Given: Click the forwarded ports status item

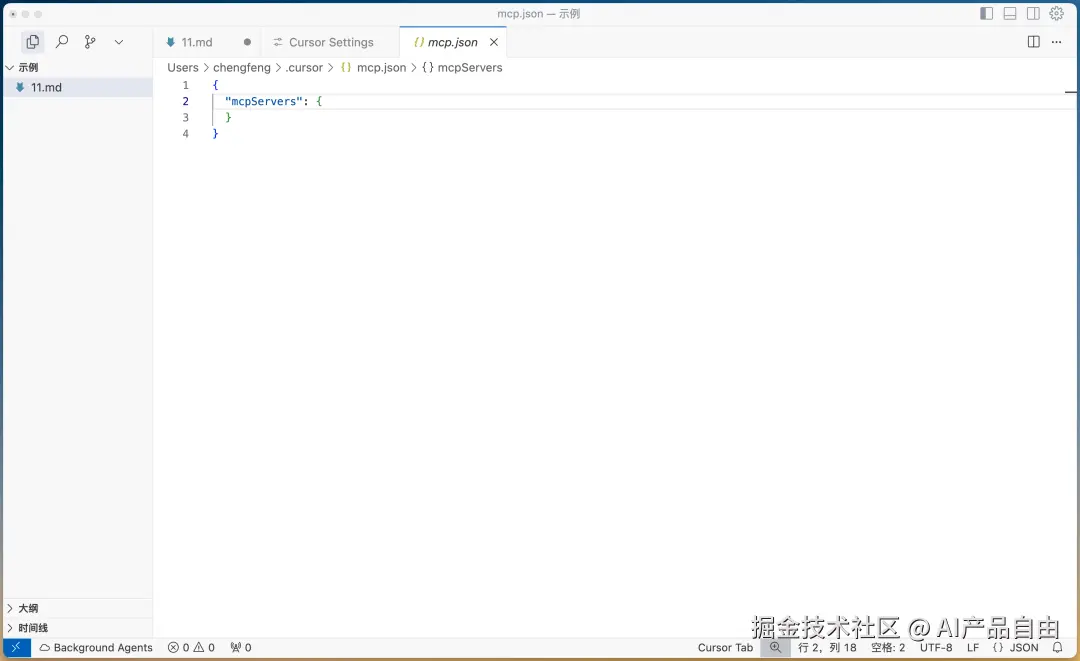Looking at the screenshot, I should point(241,648).
